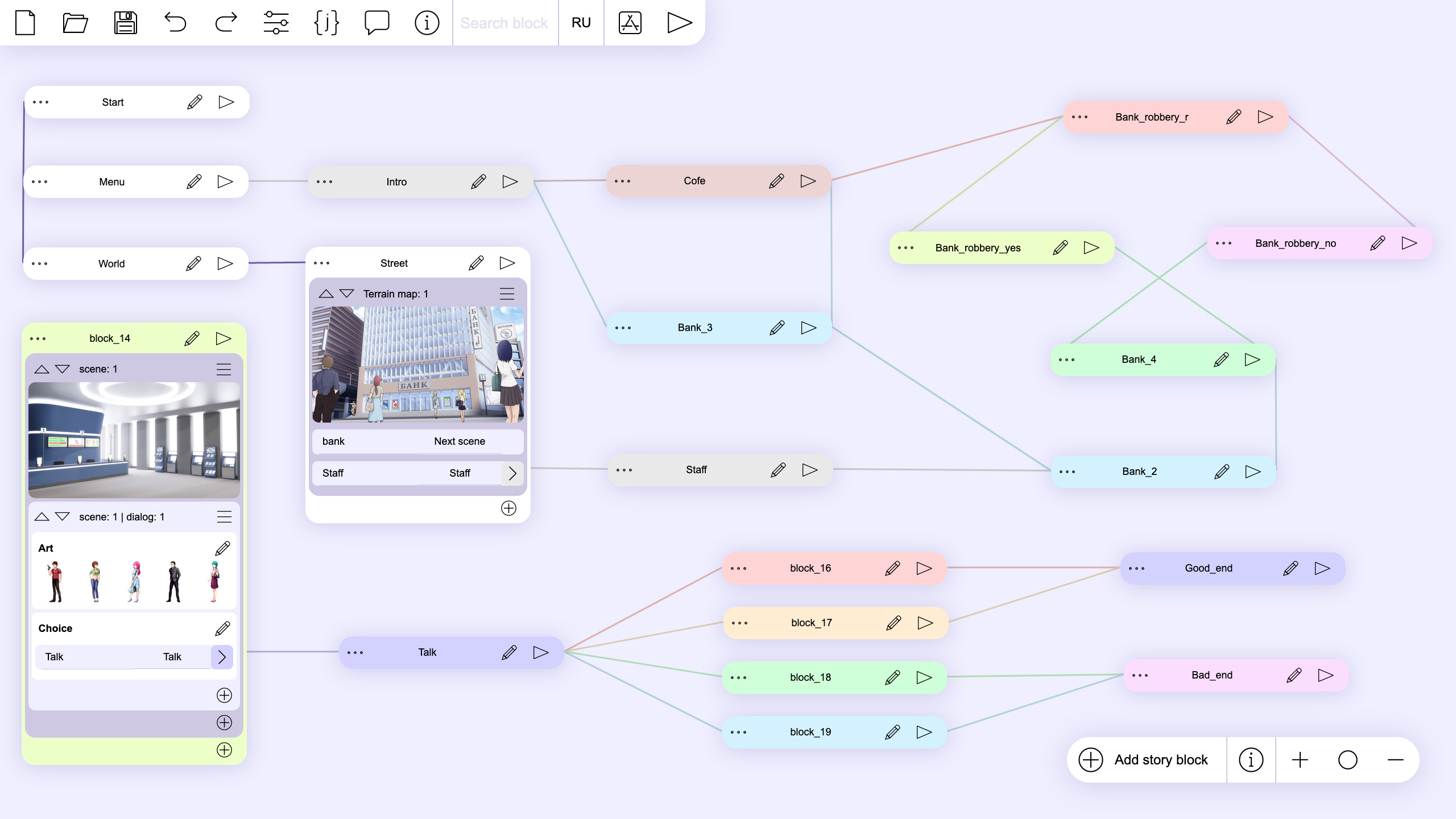Open the JSON/code editor icon
1456x819 pixels.
click(x=326, y=22)
